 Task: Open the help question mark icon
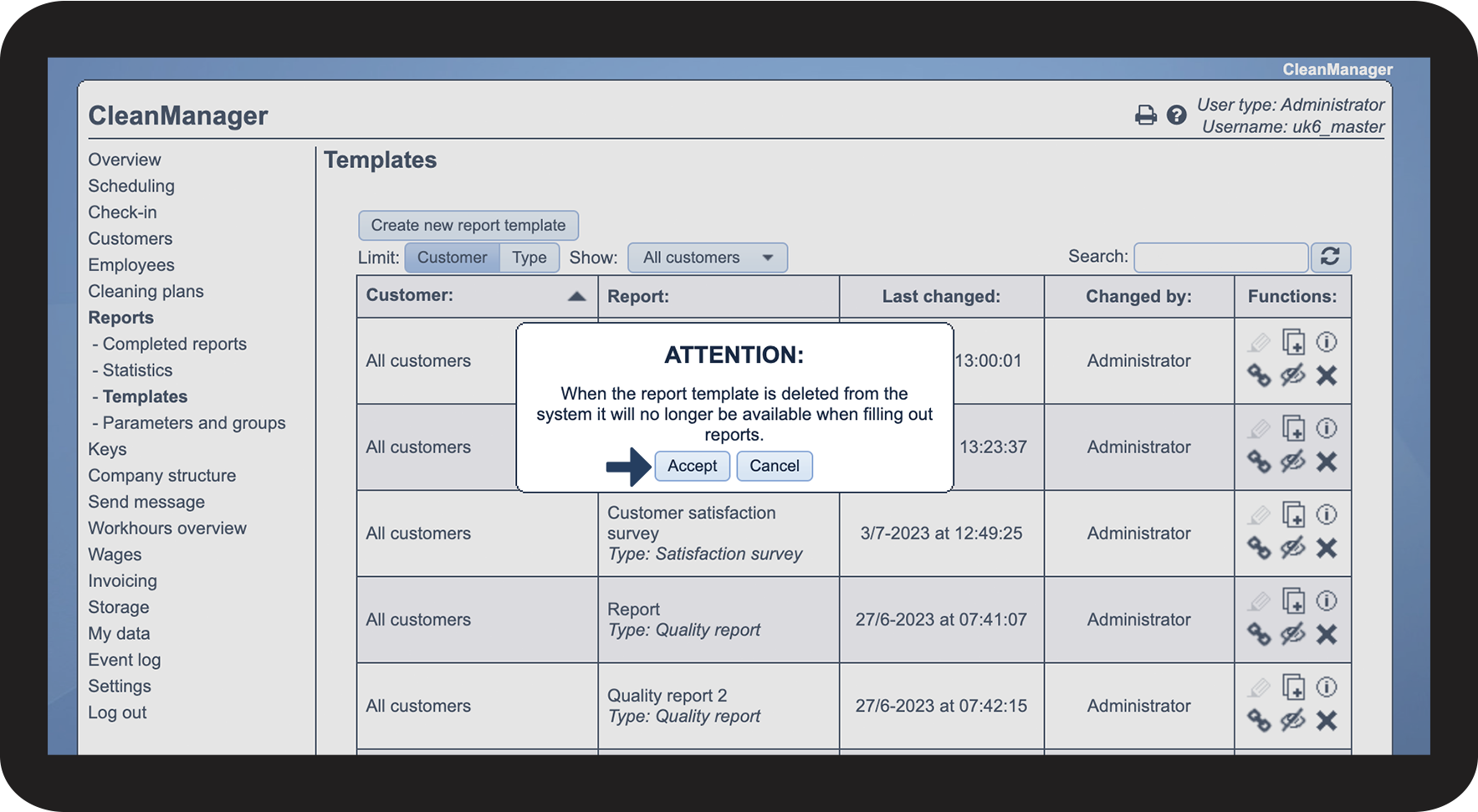tap(1176, 115)
